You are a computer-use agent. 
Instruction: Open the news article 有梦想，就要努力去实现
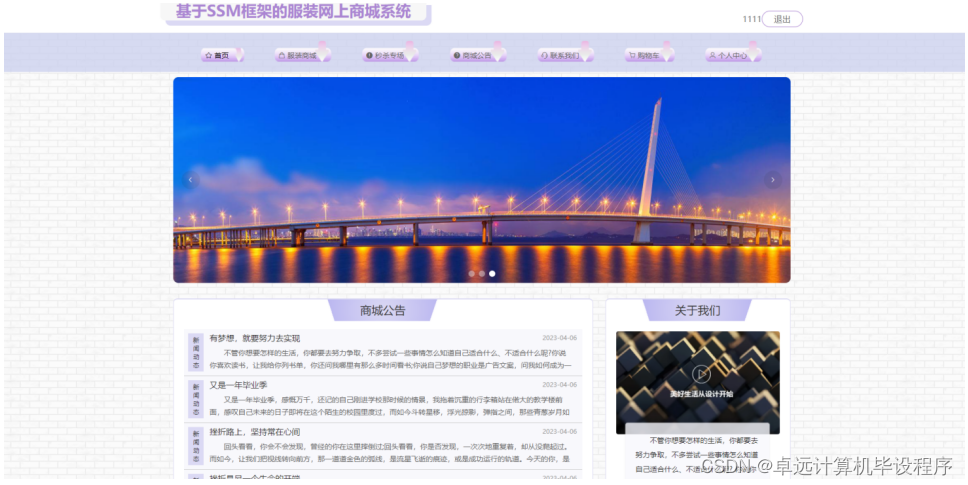coord(254,338)
